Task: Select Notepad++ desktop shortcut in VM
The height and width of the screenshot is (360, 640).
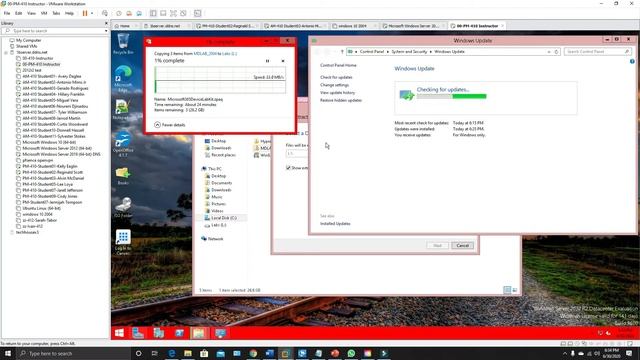Action: pos(123,109)
